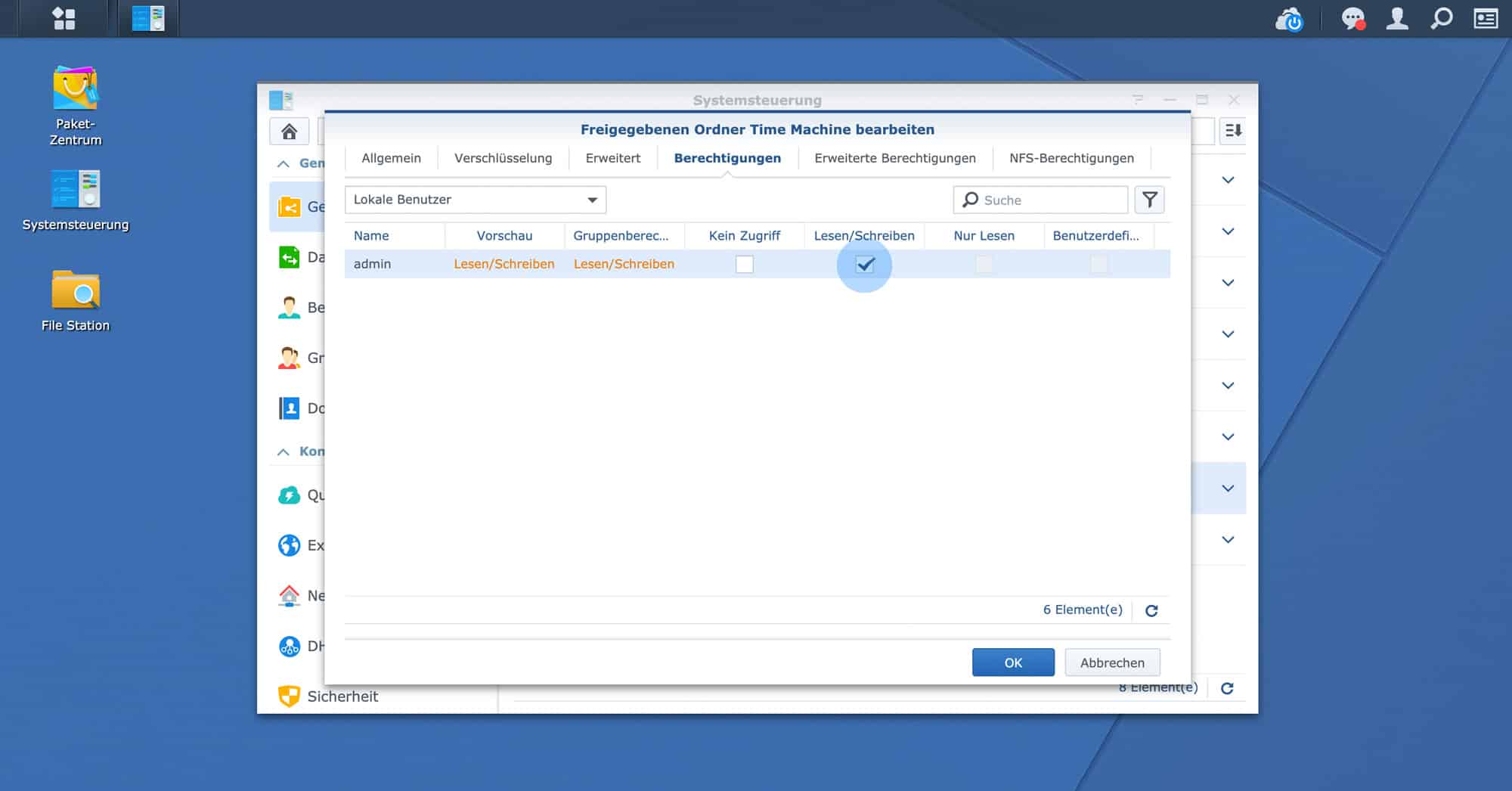Click the Abbrechen button
Image resolution: width=1512 pixels, height=791 pixels.
(x=1112, y=662)
